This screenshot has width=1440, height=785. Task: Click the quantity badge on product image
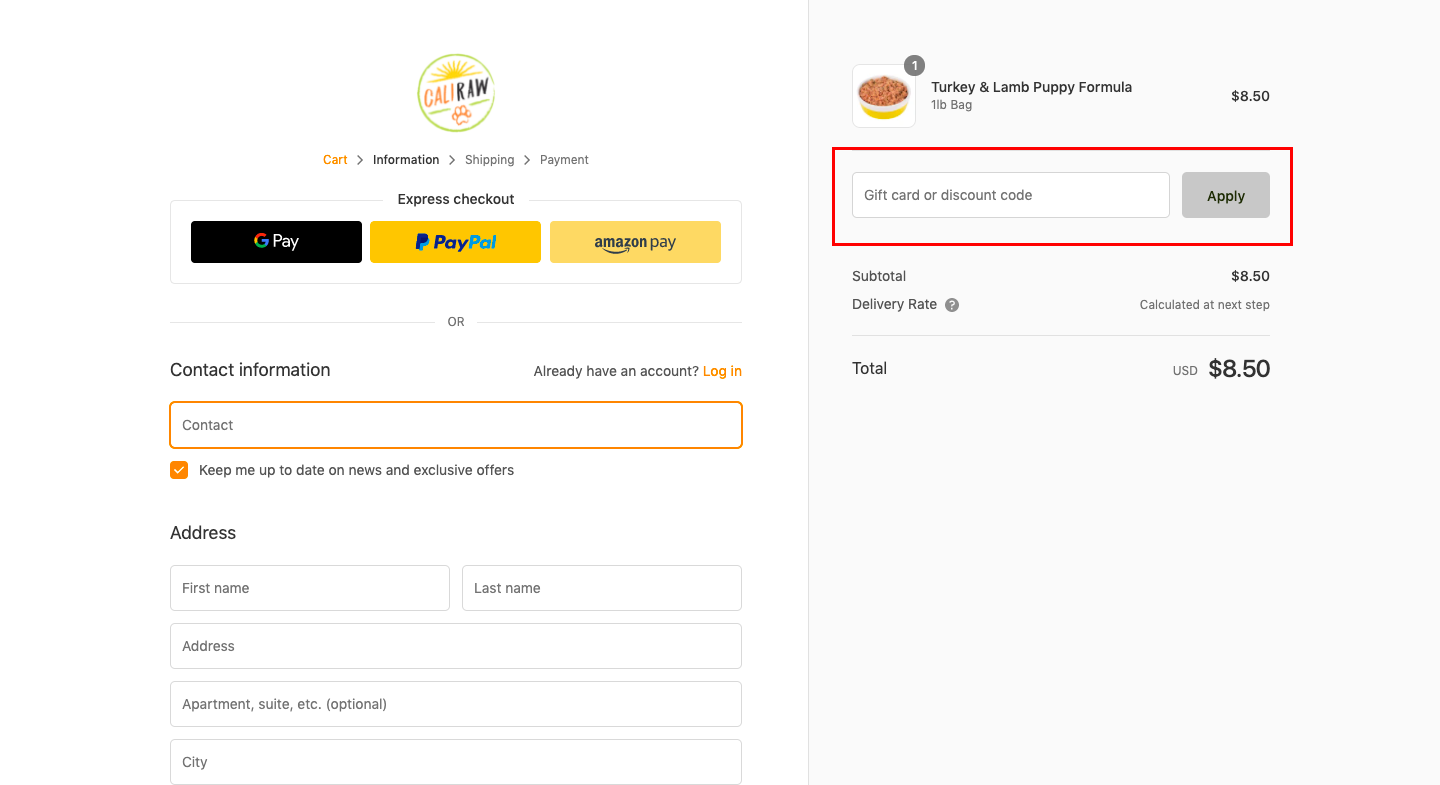point(914,66)
